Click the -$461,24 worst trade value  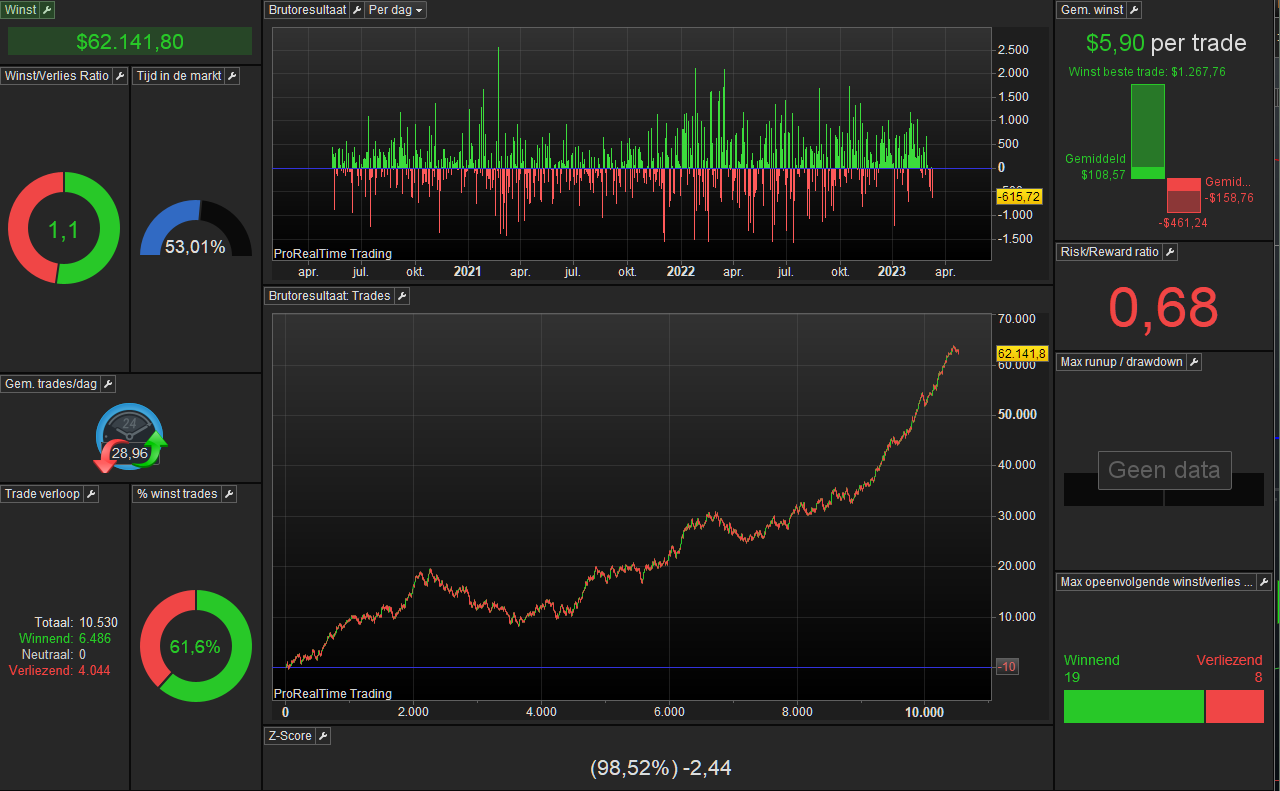click(1183, 222)
